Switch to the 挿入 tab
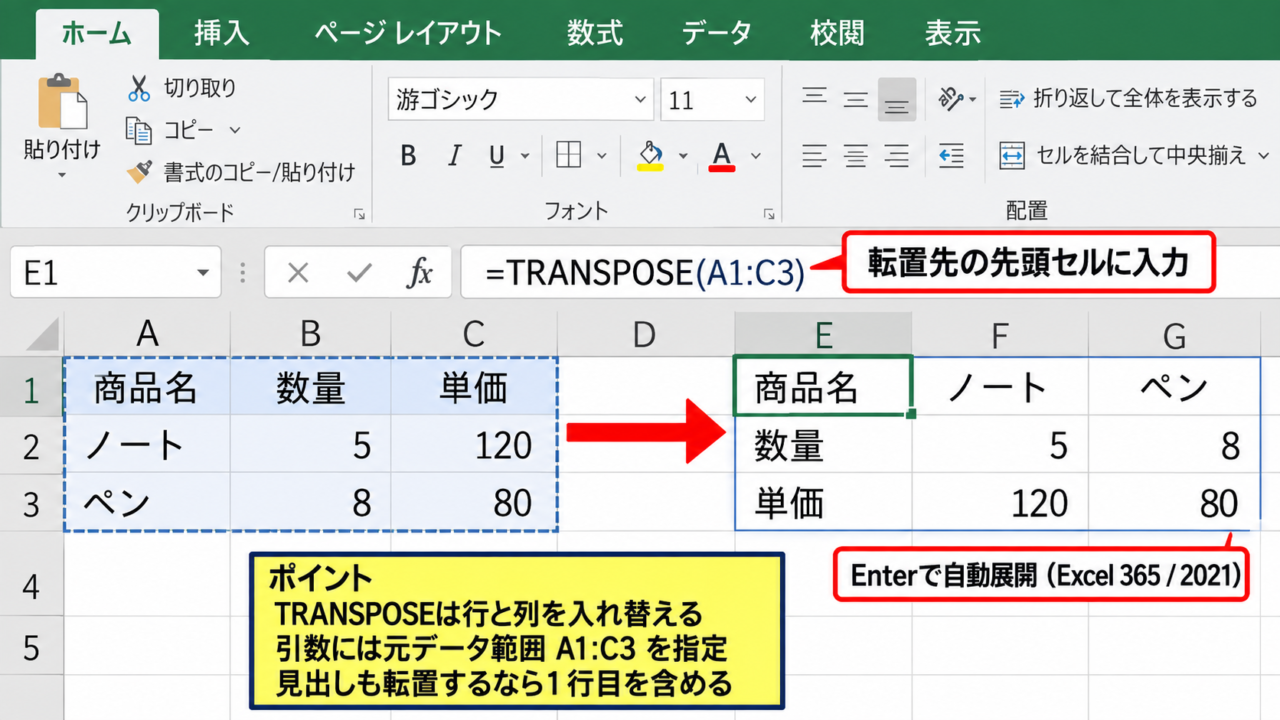This screenshot has height=720, width=1280. 221,33
